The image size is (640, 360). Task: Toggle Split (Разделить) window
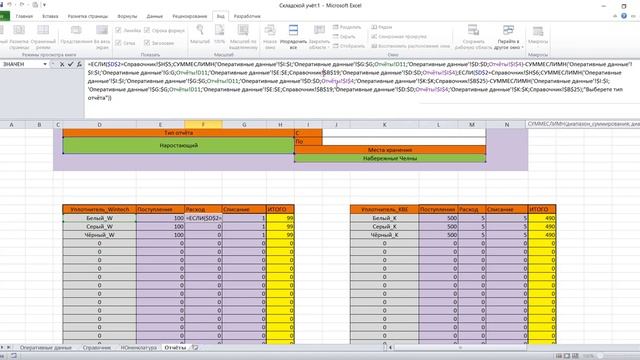pos(347,27)
